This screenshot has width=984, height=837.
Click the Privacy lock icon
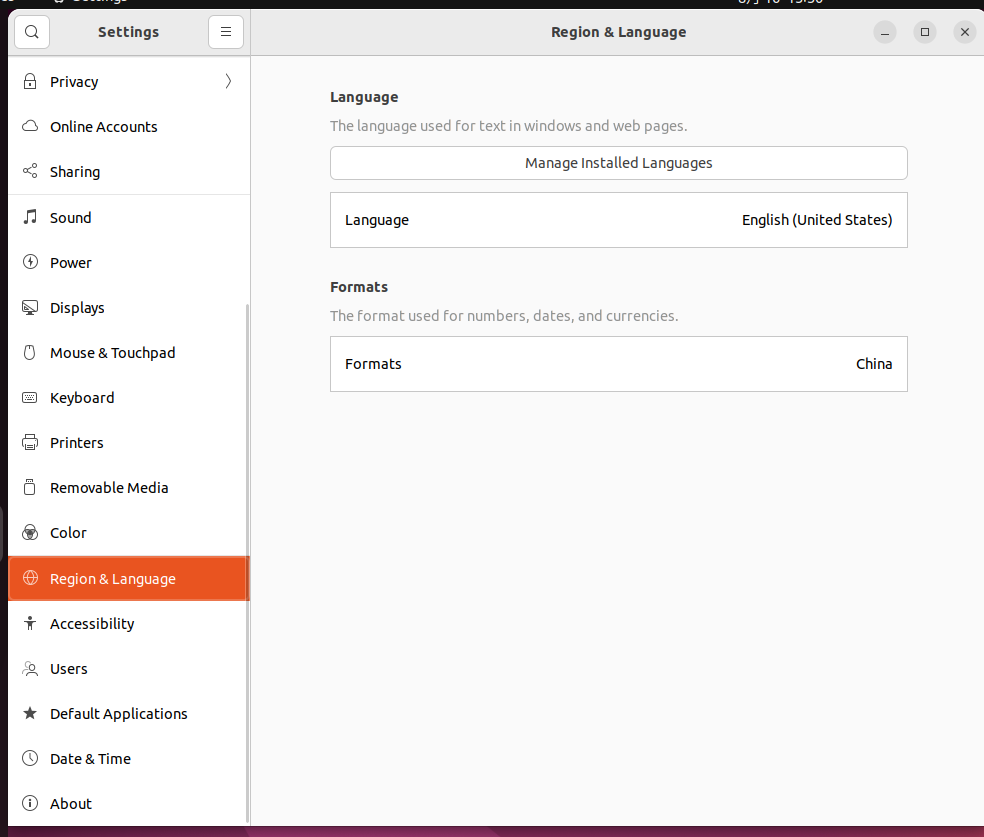pyautogui.click(x=30, y=82)
